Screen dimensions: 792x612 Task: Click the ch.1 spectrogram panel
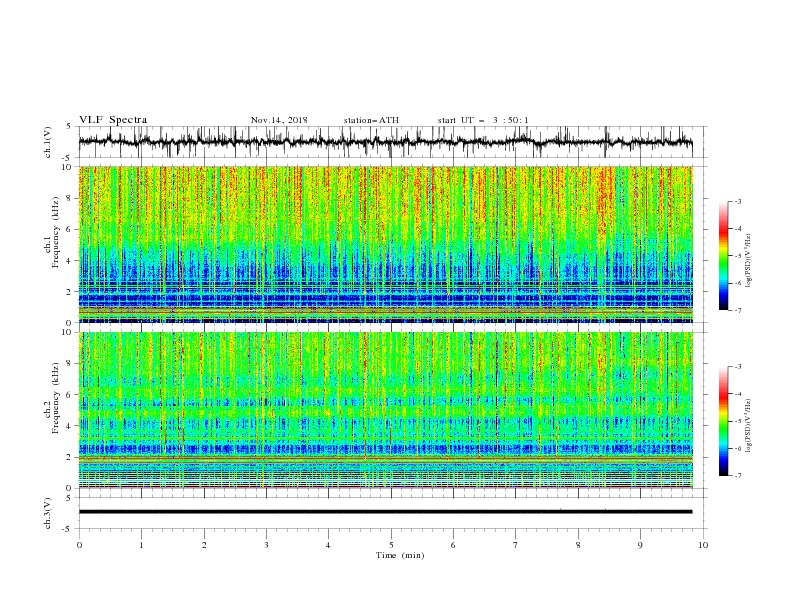pyautogui.click(x=385, y=244)
